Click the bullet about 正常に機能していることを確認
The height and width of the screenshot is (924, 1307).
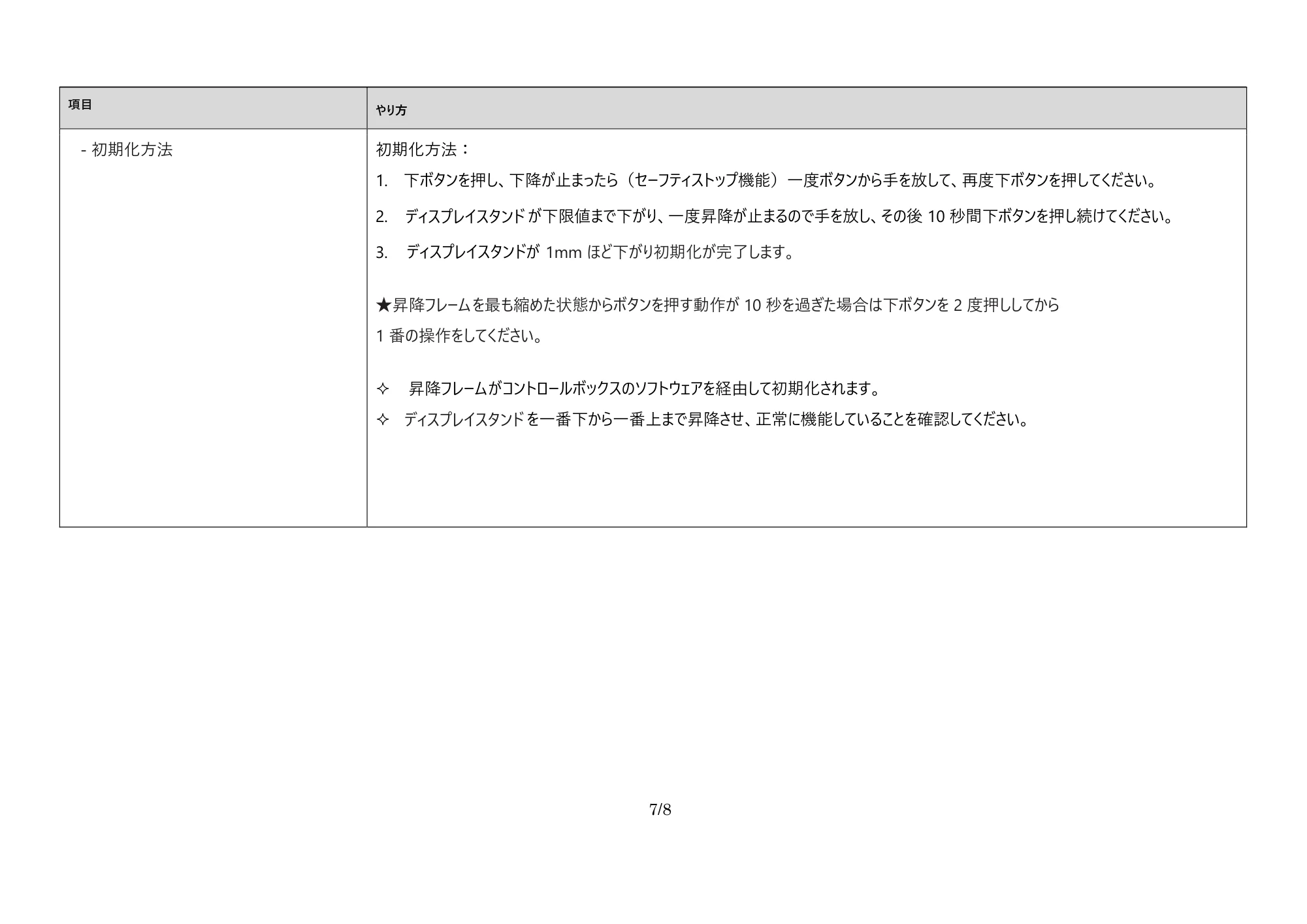pos(703,420)
